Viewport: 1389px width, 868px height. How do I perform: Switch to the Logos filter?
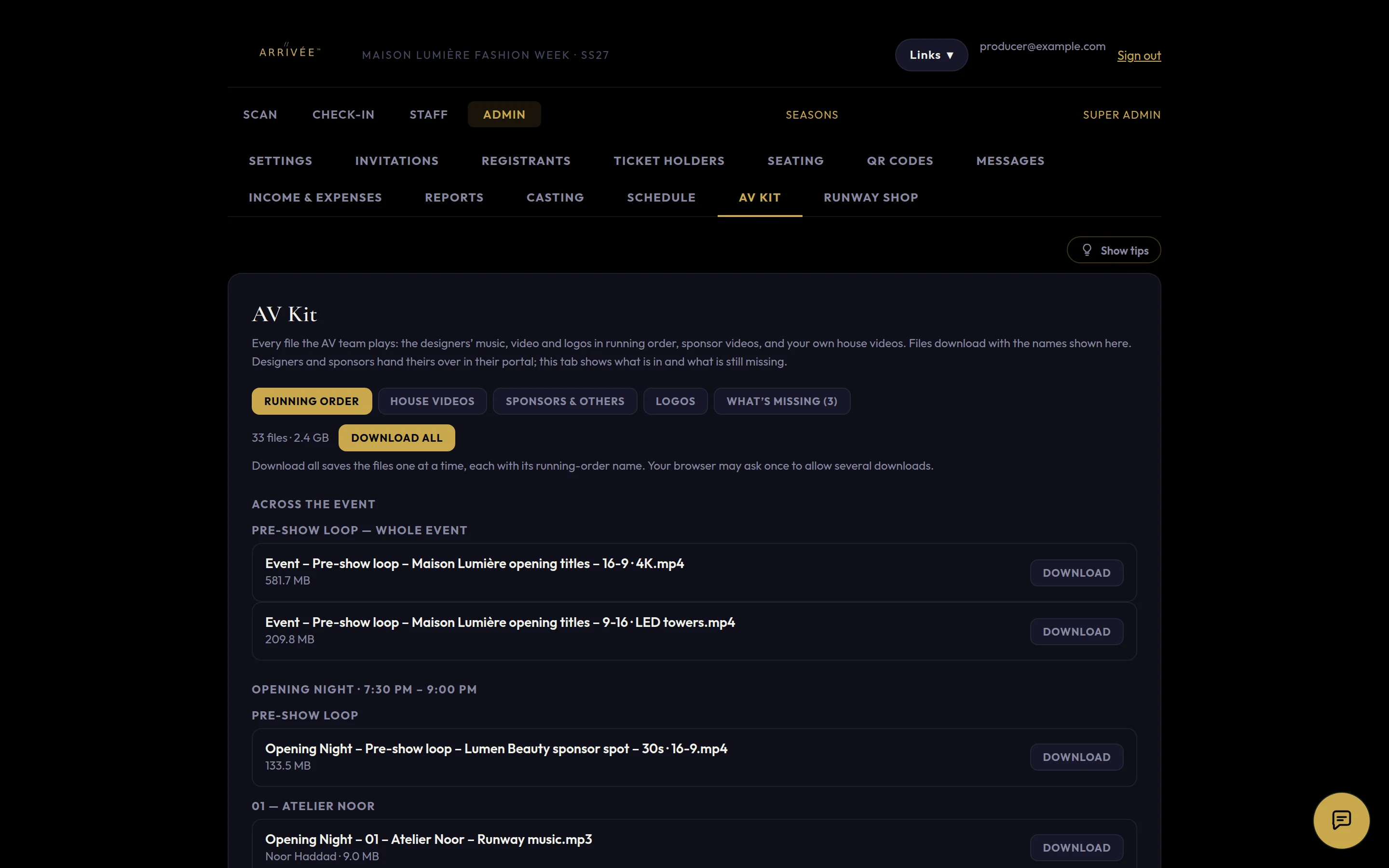(675, 401)
